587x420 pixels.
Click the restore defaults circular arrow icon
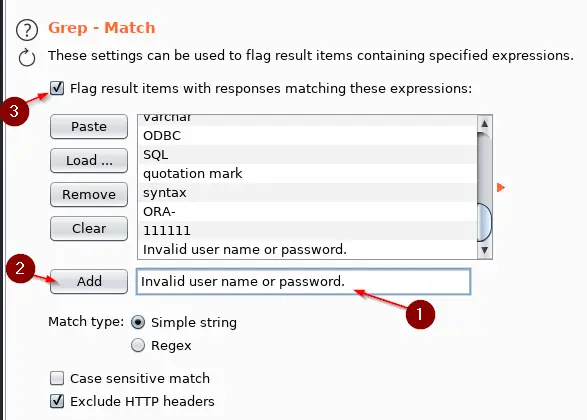click(x=27, y=58)
